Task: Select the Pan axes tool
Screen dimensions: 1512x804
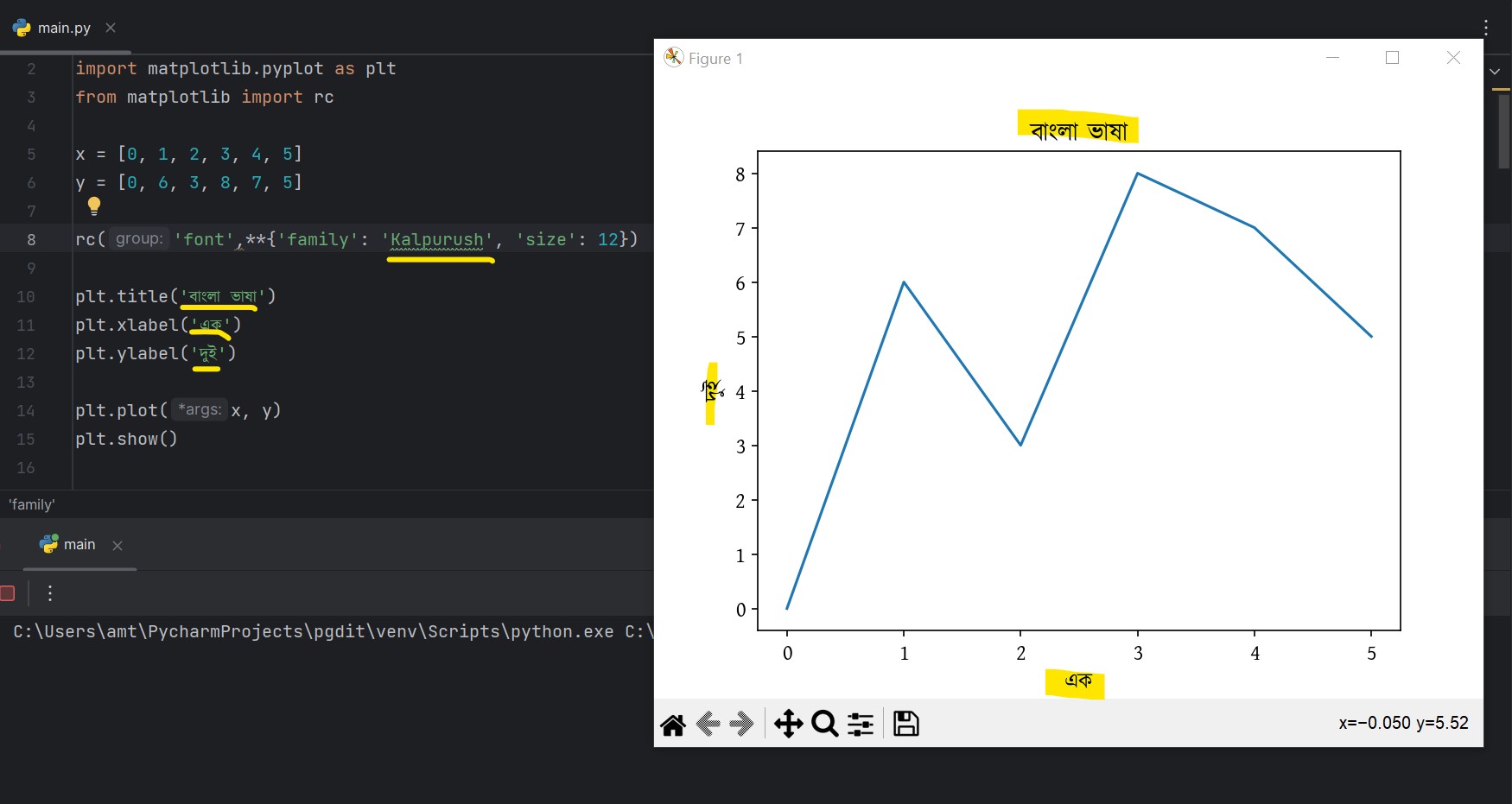Action: coord(788,724)
